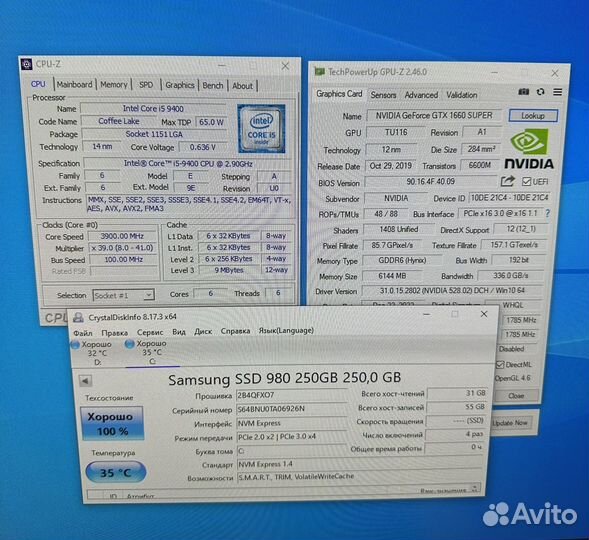Click the Bus Interface question mark icon
Viewport: 589px width, 540px height.
(548, 213)
